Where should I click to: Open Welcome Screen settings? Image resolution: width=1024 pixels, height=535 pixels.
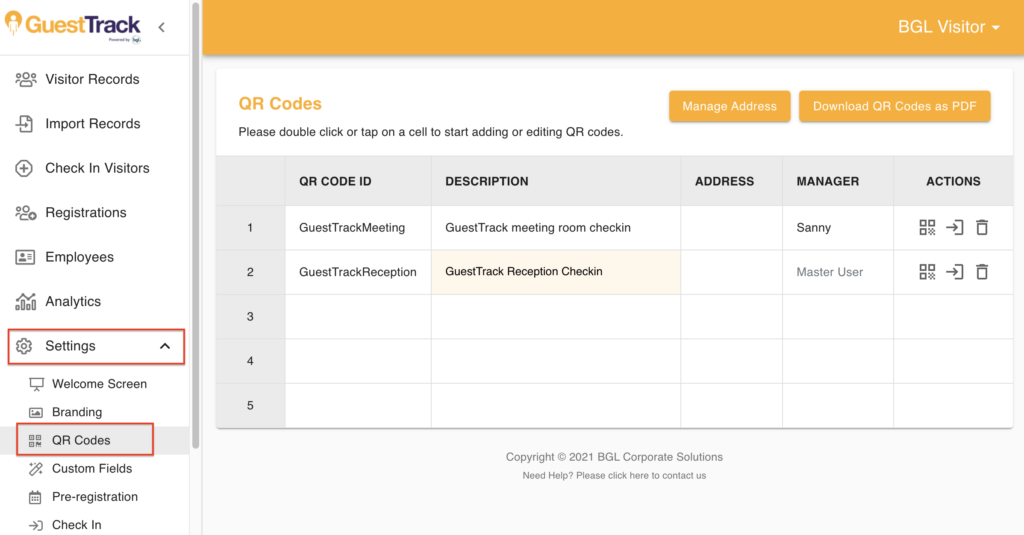[x=99, y=384]
